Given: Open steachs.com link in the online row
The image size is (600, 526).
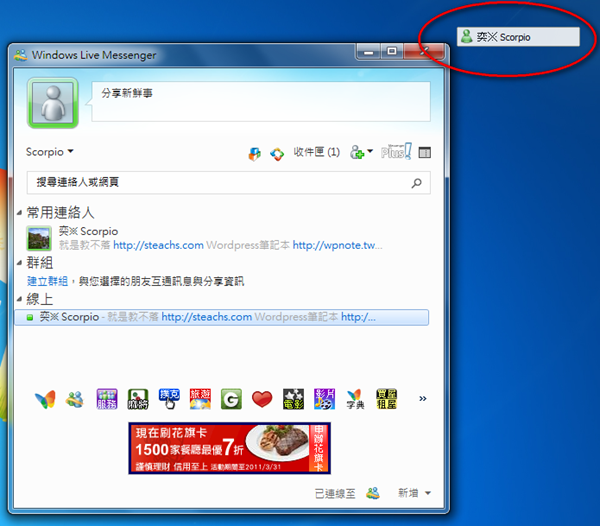Looking at the screenshot, I should (x=207, y=317).
